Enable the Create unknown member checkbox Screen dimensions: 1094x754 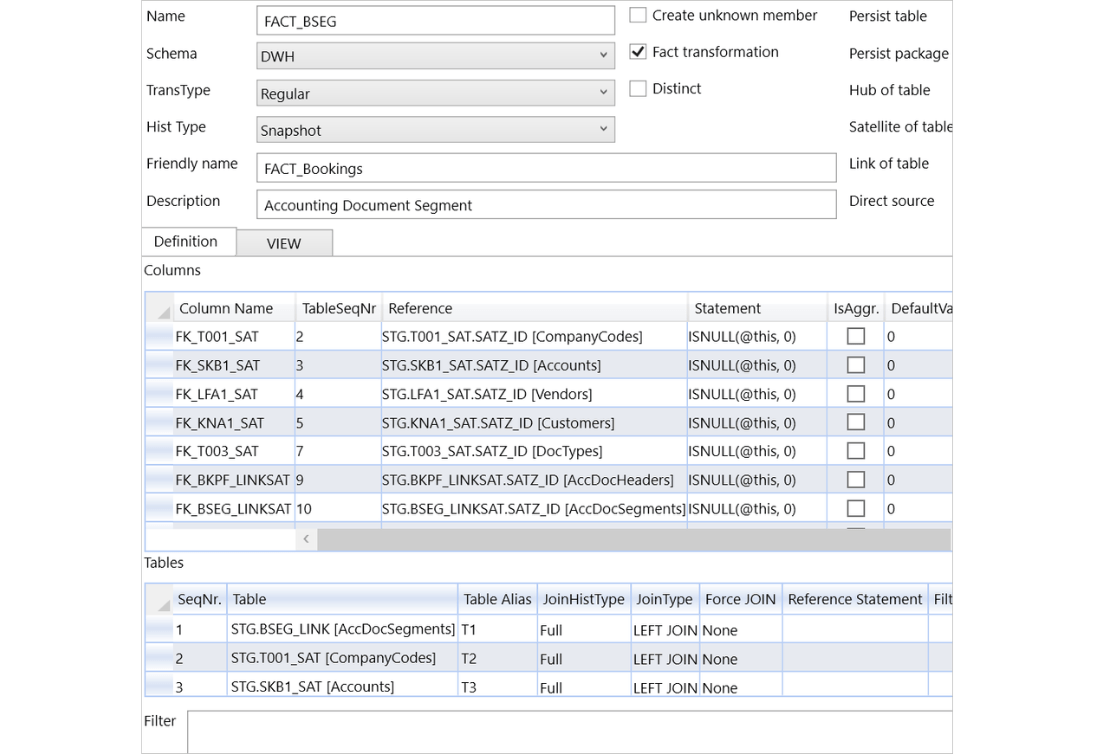pyautogui.click(x=636, y=15)
